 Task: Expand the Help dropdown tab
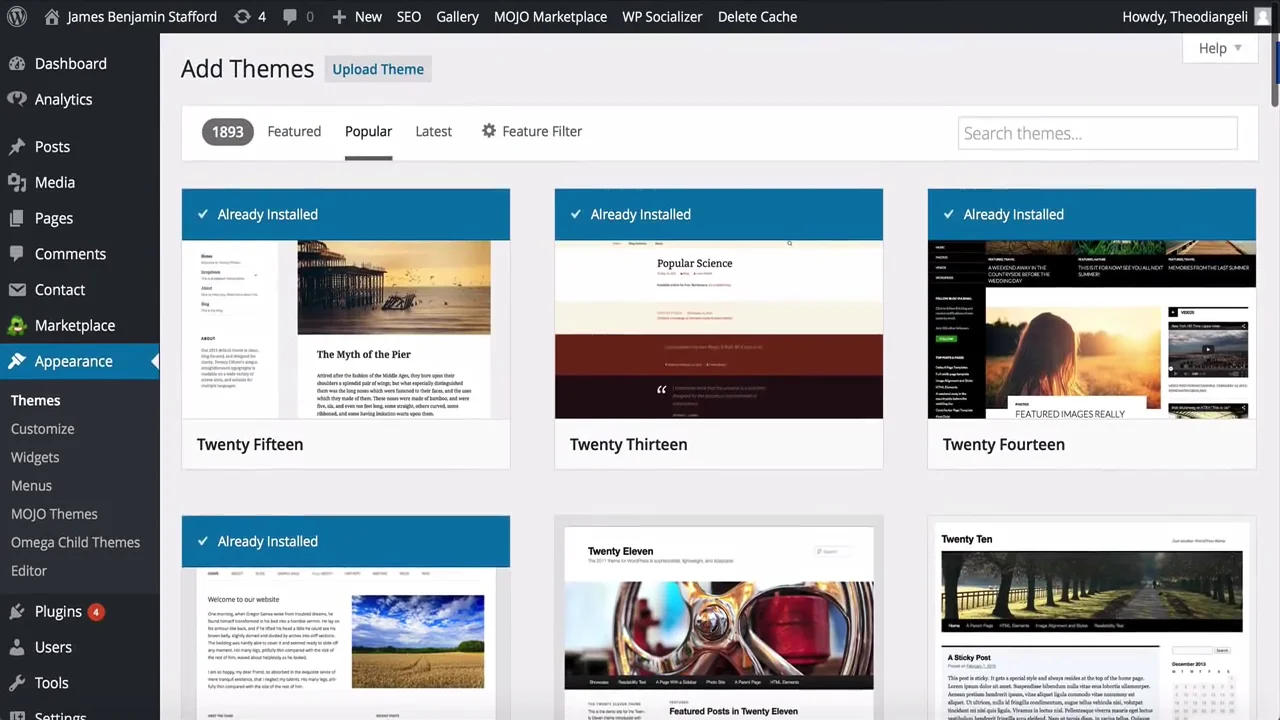pyautogui.click(x=1220, y=48)
